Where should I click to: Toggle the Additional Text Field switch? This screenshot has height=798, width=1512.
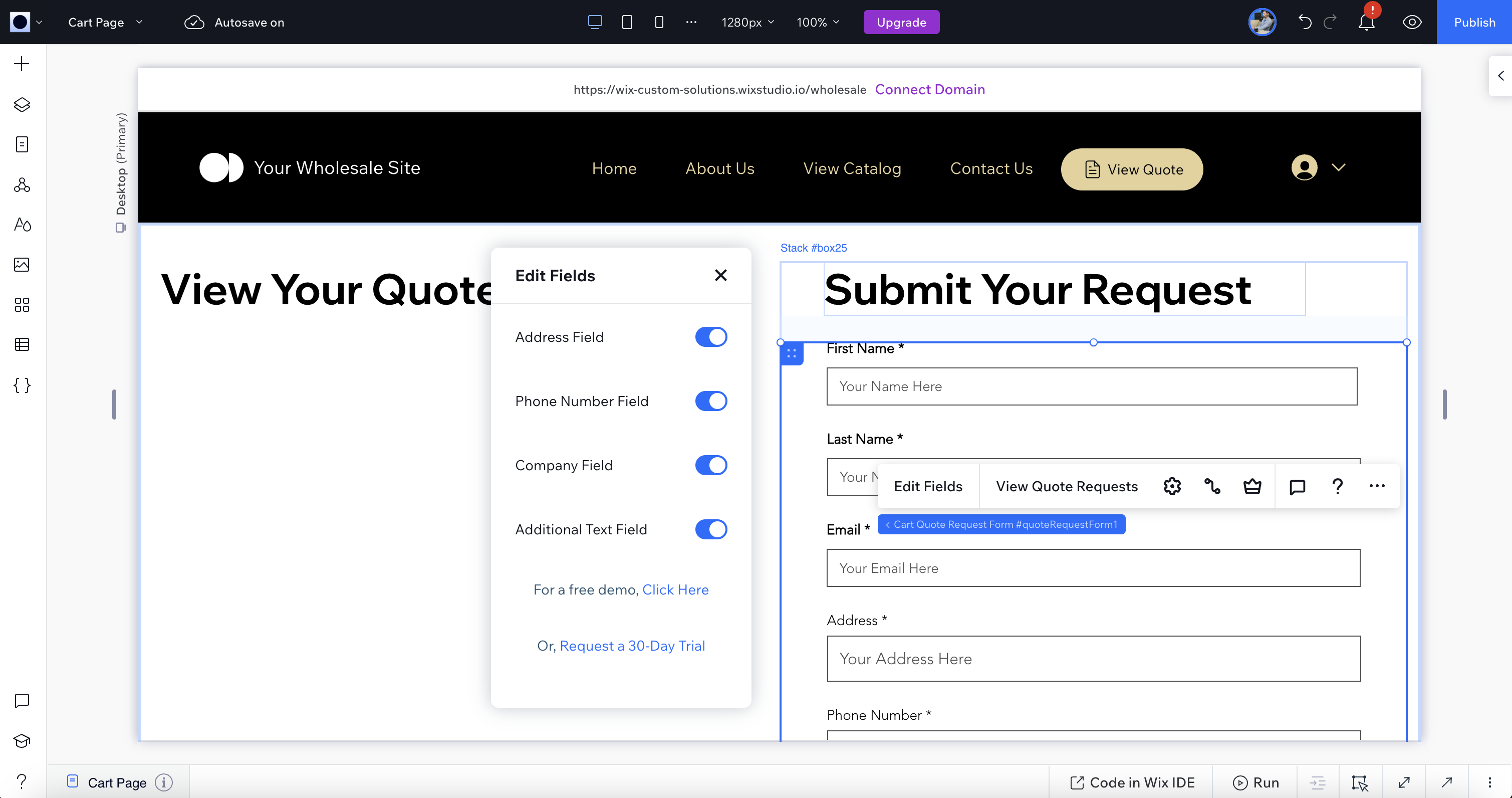pyautogui.click(x=711, y=529)
